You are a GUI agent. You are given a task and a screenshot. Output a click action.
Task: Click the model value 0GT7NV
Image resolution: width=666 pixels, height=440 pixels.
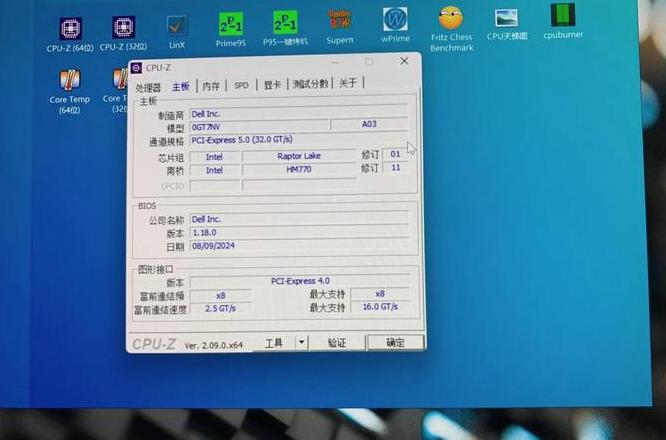coord(259,126)
